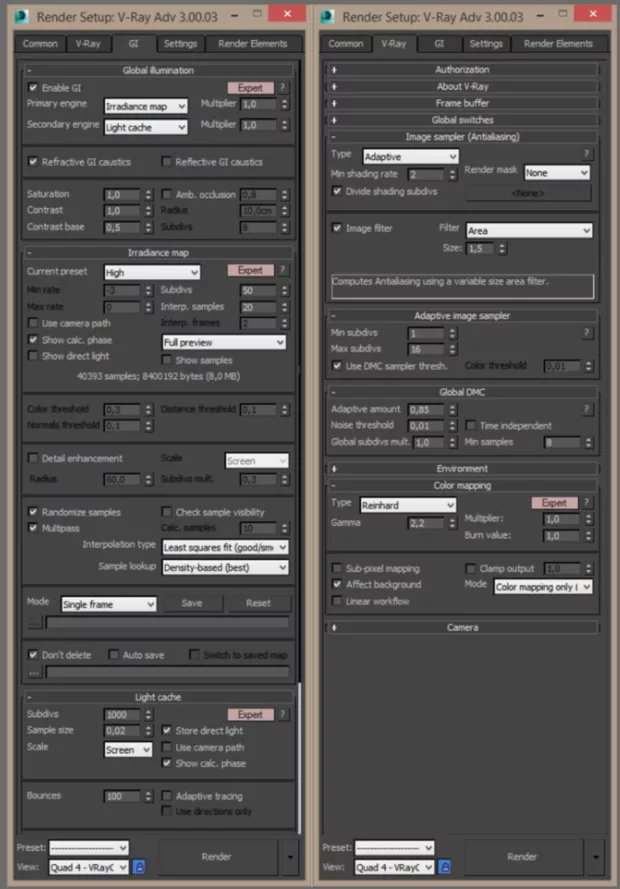The height and width of the screenshot is (889, 620).
Task: Click the blue lock icon in the left window
Action: click(x=139, y=867)
